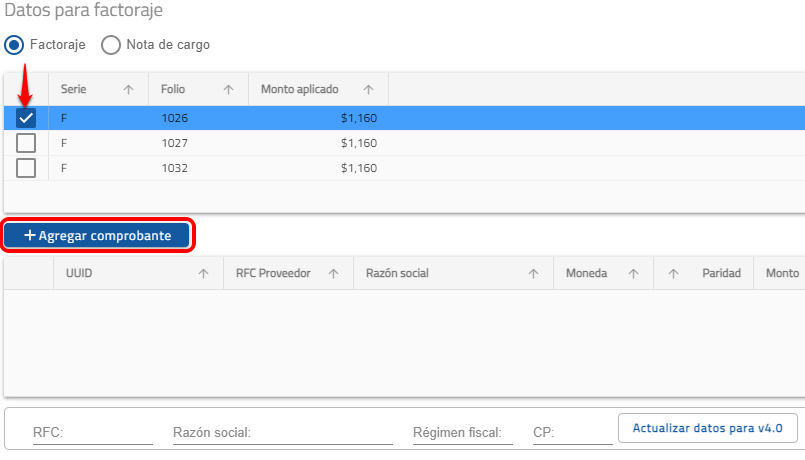The width and height of the screenshot is (805, 460).
Task: Sort by Moneda column arrow
Action: (633, 273)
